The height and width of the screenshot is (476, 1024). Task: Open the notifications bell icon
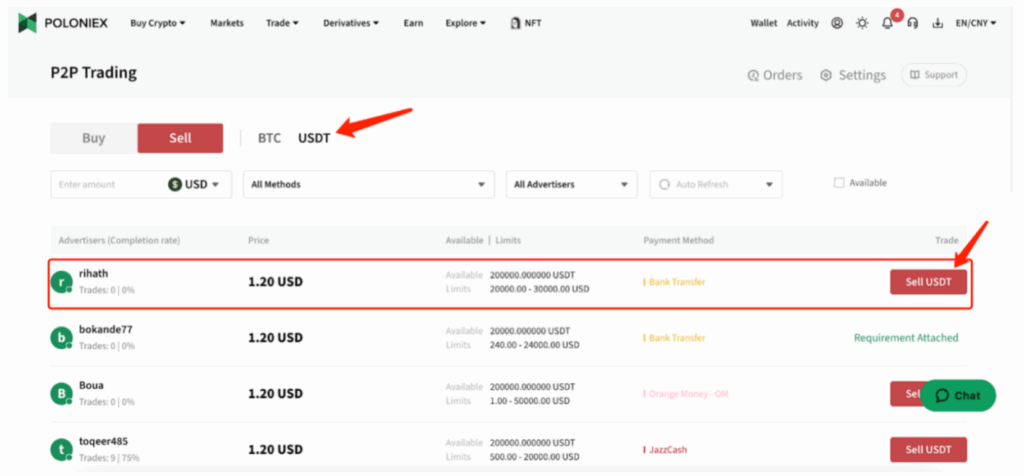tap(887, 23)
